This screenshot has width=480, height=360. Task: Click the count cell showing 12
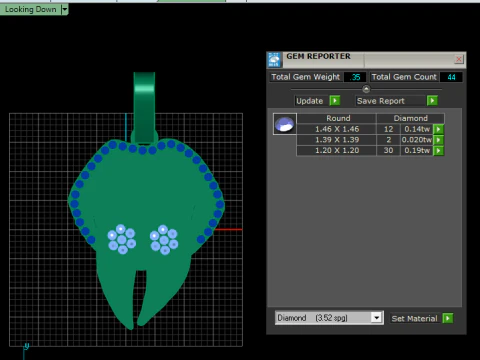coord(388,129)
